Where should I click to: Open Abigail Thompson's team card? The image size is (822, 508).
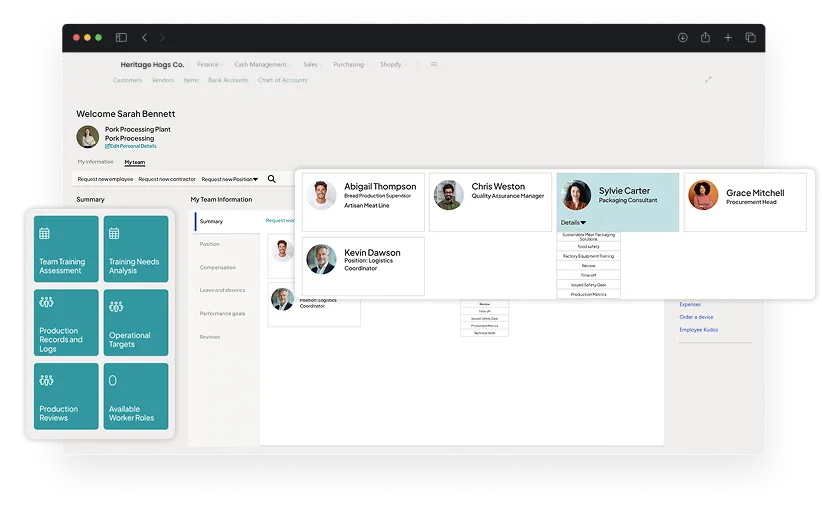pos(363,202)
